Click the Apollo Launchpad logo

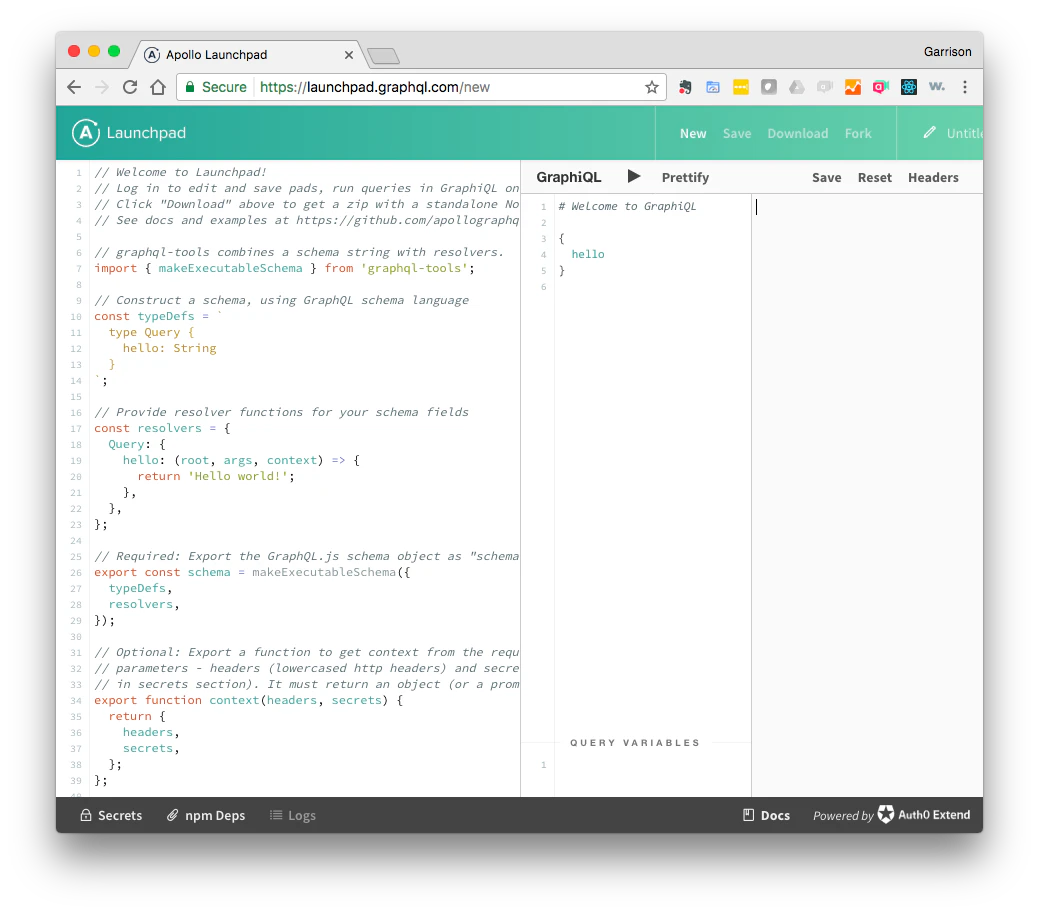point(85,133)
